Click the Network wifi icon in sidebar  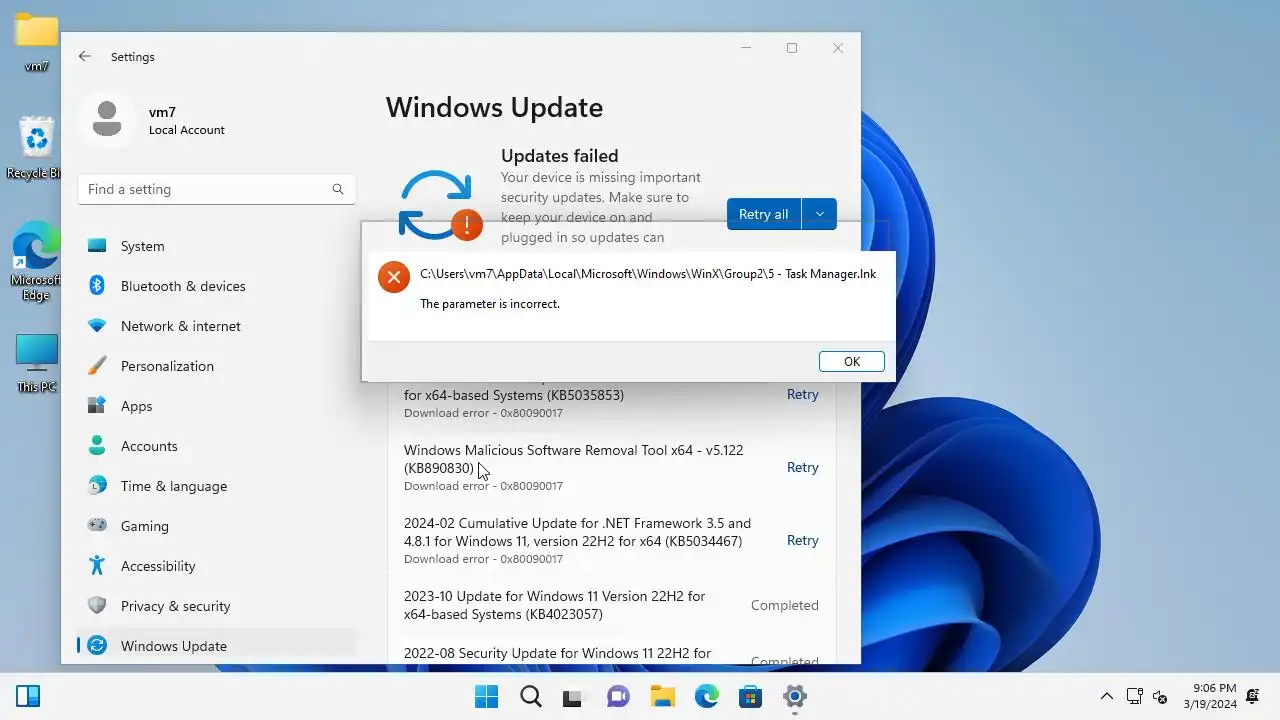point(97,326)
